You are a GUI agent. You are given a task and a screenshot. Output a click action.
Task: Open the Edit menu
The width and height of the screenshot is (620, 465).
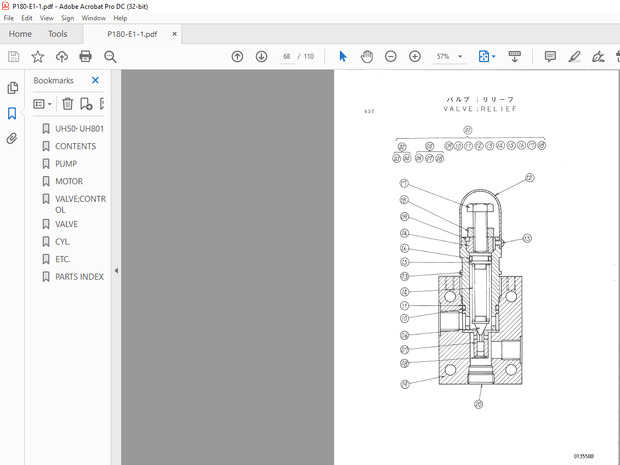coord(26,18)
